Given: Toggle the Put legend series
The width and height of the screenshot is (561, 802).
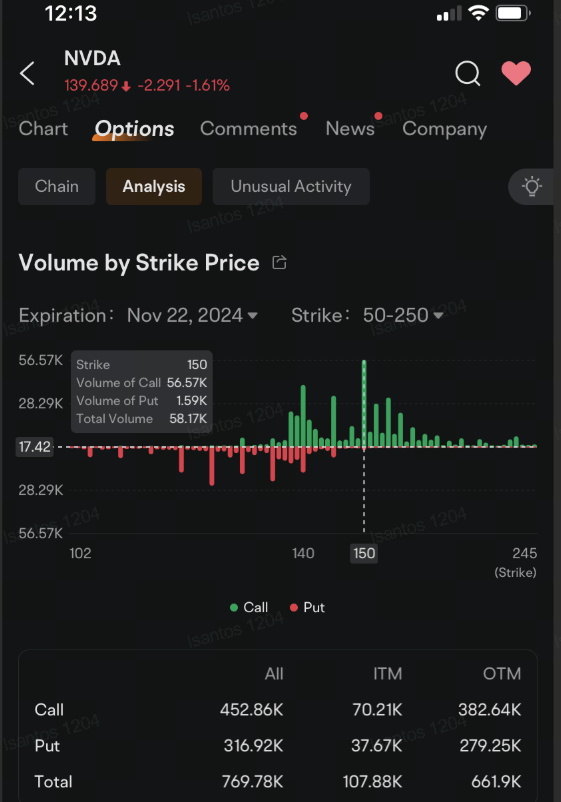Looking at the screenshot, I should pyautogui.click(x=307, y=607).
